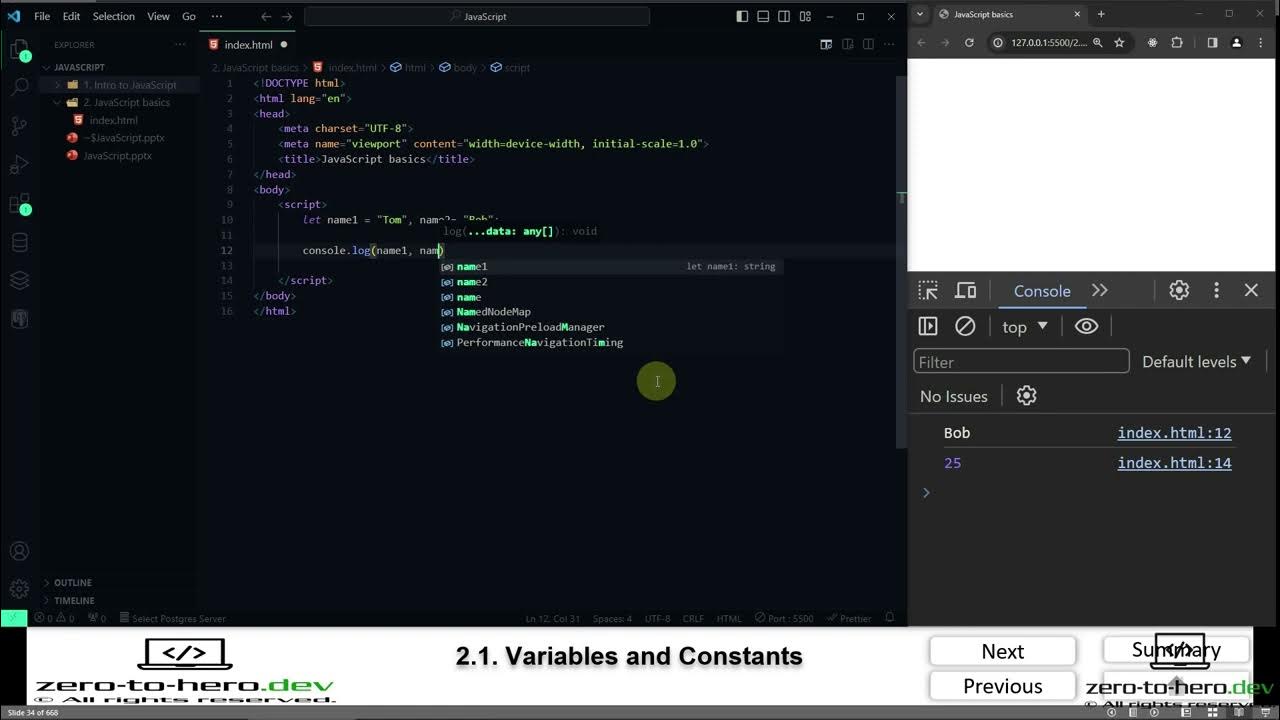1280x720 pixels.
Task: Expand the TIMELINE section
Action: 74,600
